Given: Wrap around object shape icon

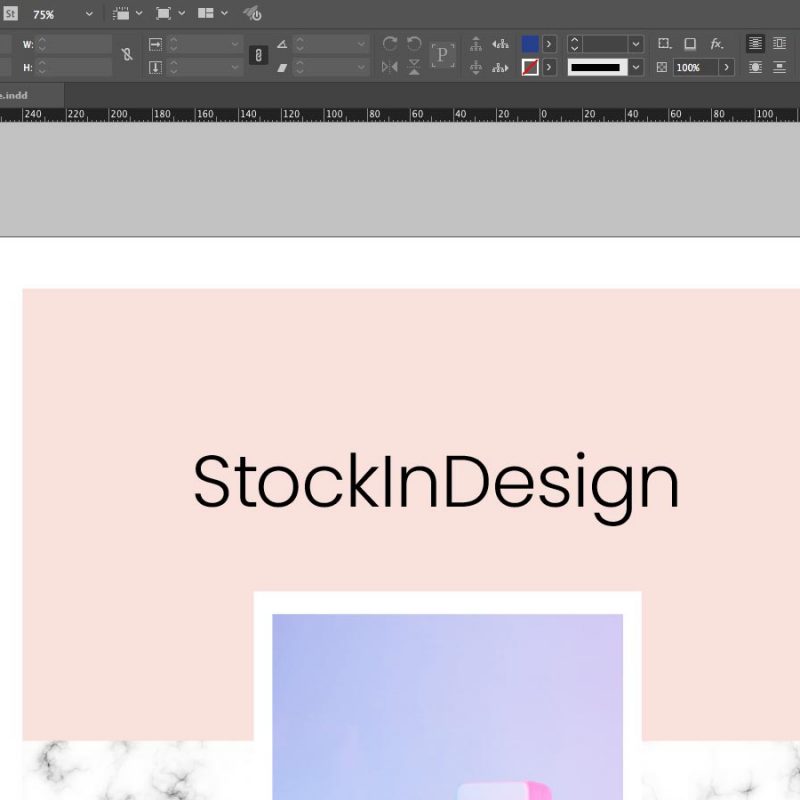Looking at the screenshot, I should 755,67.
